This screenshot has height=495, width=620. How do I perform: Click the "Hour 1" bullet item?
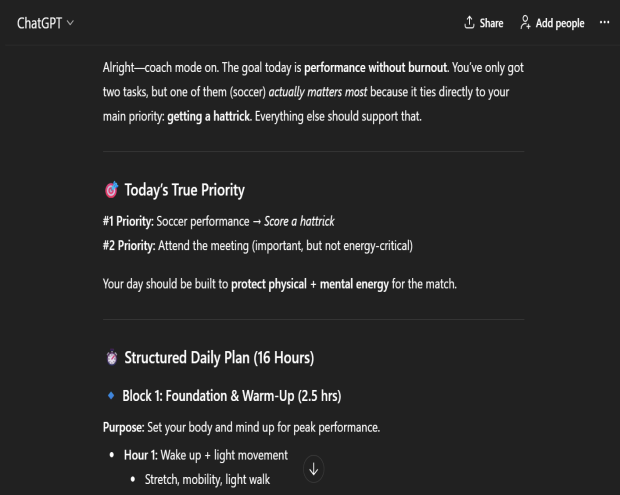click(x=205, y=455)
